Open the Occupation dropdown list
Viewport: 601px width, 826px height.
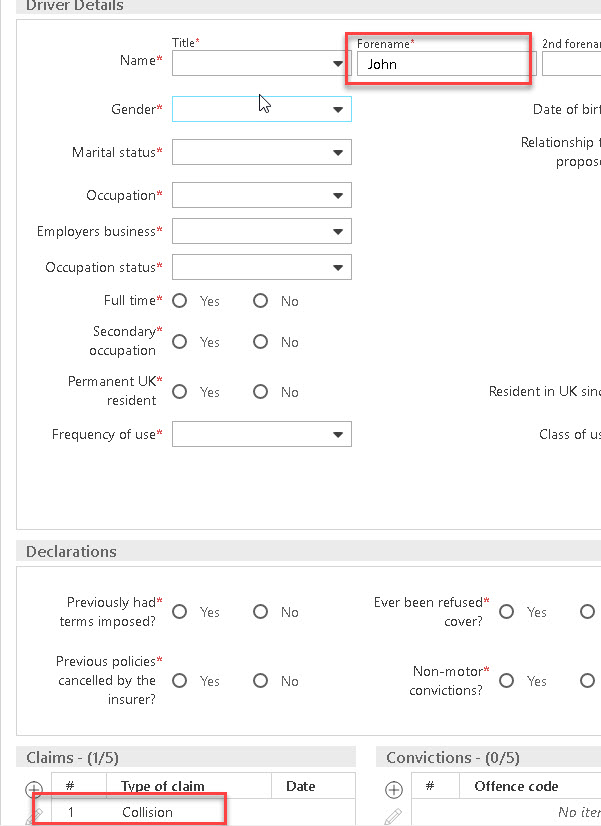[x=262, y=195]
